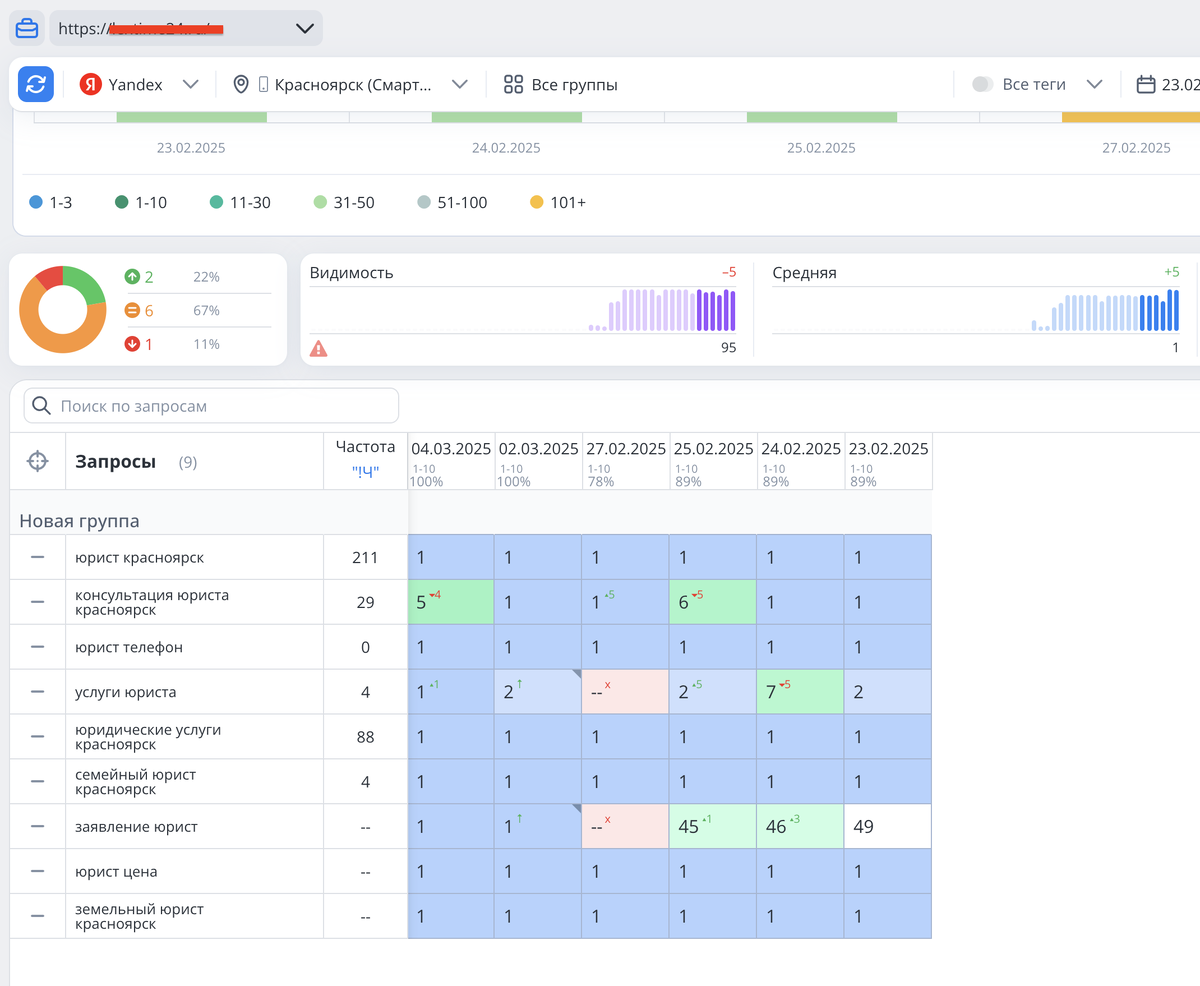The height and width of the screenshot is (986, 1200).
Task: Click the red warning triangle under Видимость
Action: [x=318, y=348]
